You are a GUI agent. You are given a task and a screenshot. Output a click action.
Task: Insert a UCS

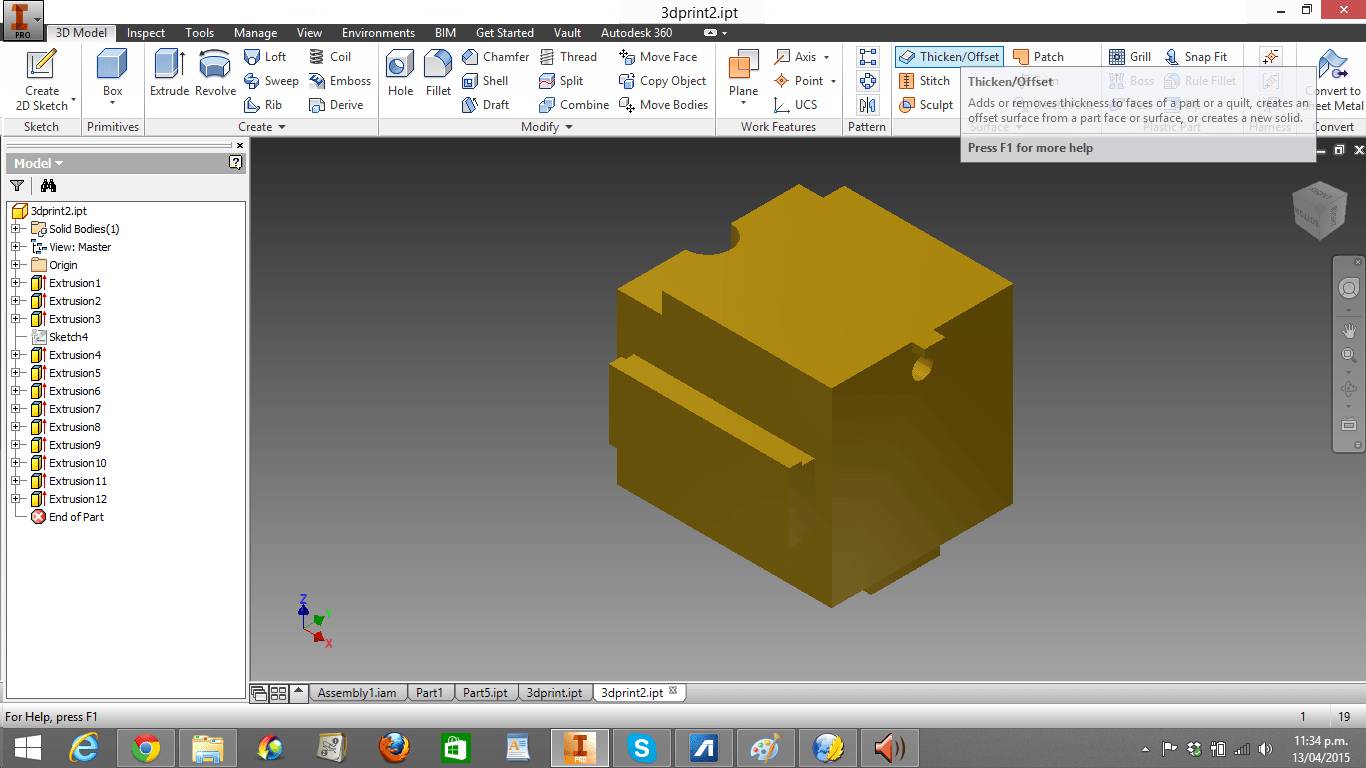click(x=796, y=105)
